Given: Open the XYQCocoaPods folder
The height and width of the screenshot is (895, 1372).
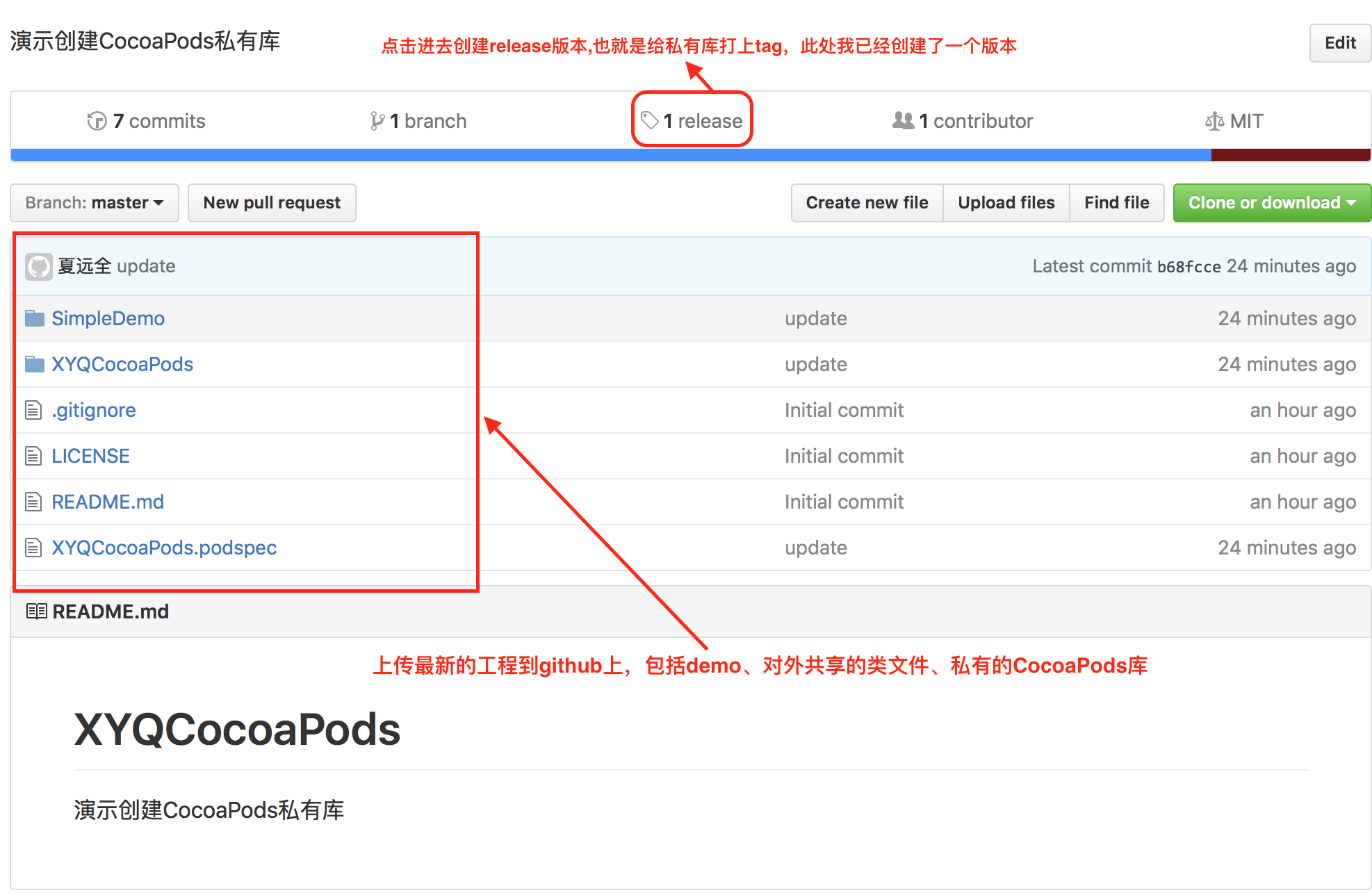Looking at the screenshot, I should tap(122, 364).
